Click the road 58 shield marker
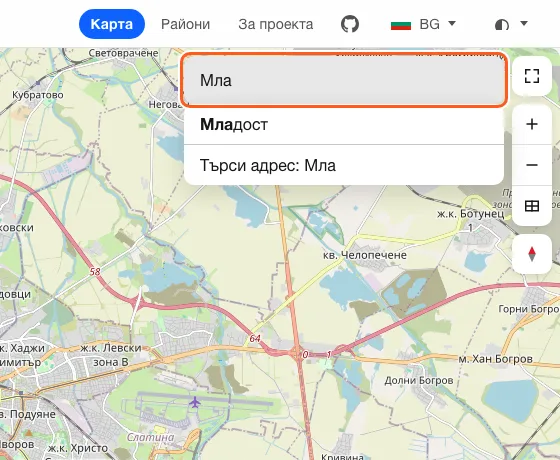Viewport: 560px width, 460px height. (x=95, y=272)
